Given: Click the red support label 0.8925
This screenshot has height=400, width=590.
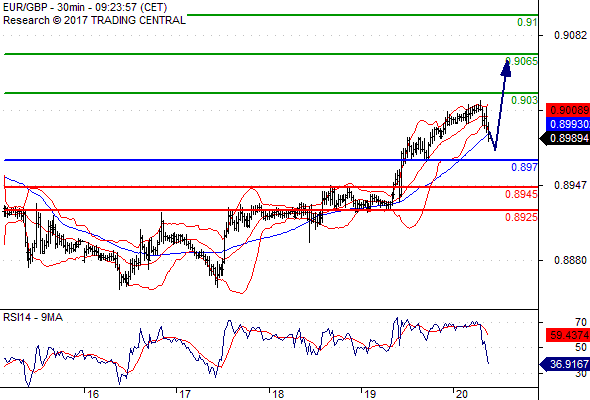Looking at the screenshot, I should click(x=521, y=217).
